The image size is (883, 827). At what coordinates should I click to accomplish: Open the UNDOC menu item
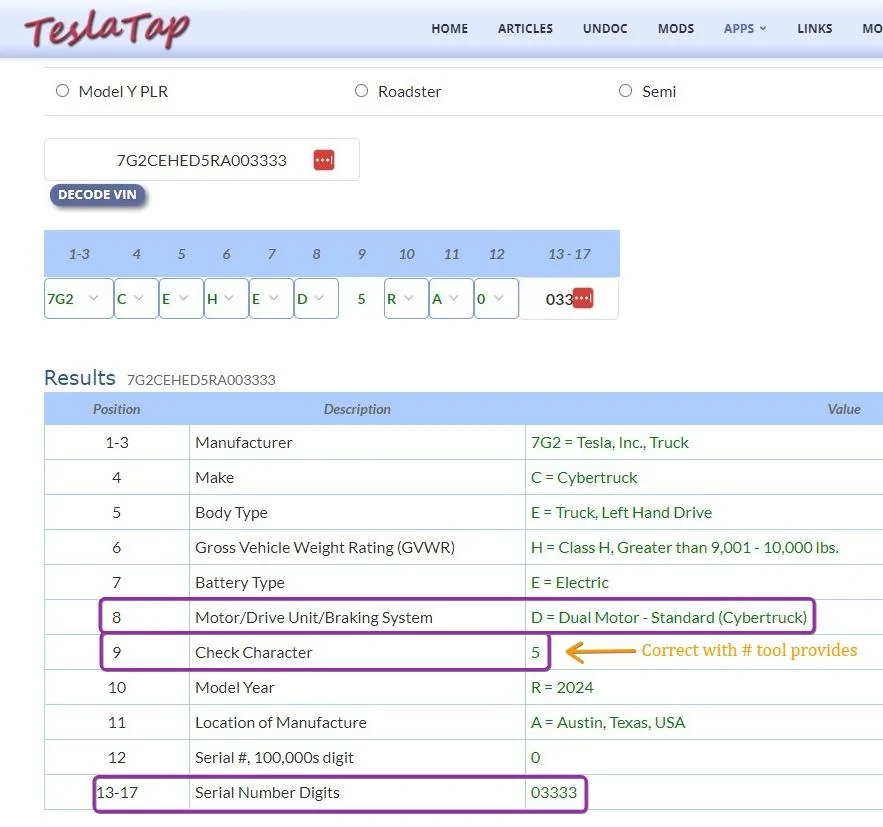[x=605, y=29]
